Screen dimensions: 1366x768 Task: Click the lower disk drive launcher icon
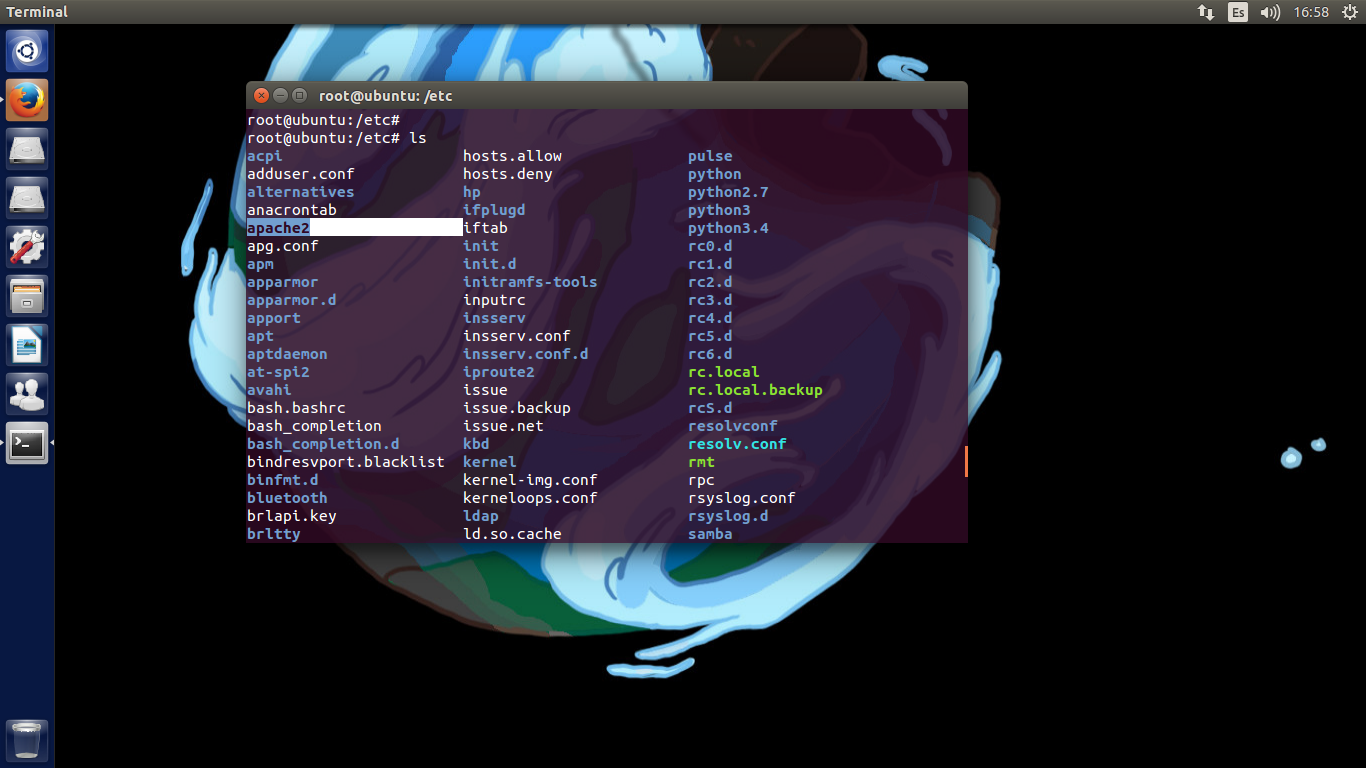coord(27,198)
